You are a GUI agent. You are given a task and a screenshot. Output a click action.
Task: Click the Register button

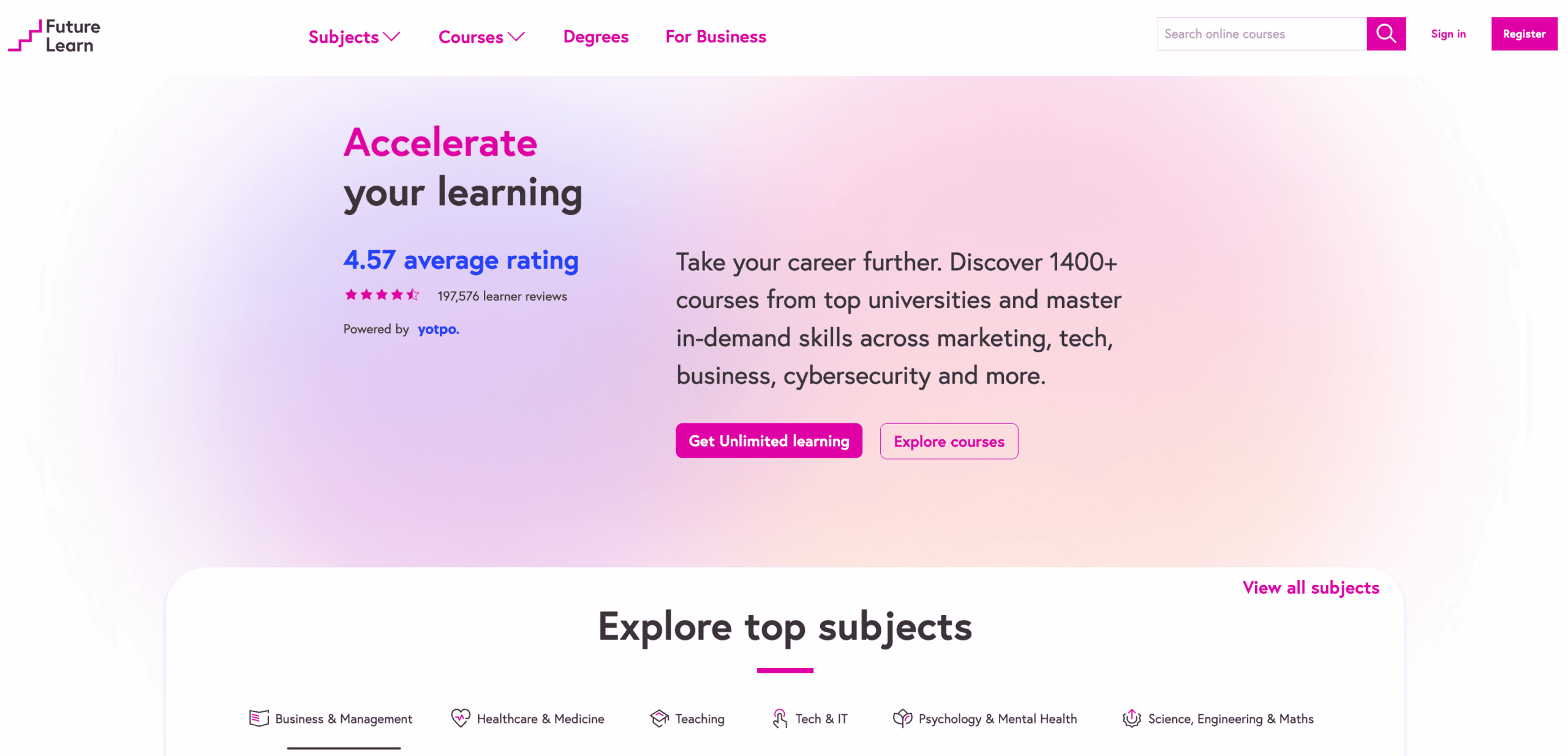1523,34
